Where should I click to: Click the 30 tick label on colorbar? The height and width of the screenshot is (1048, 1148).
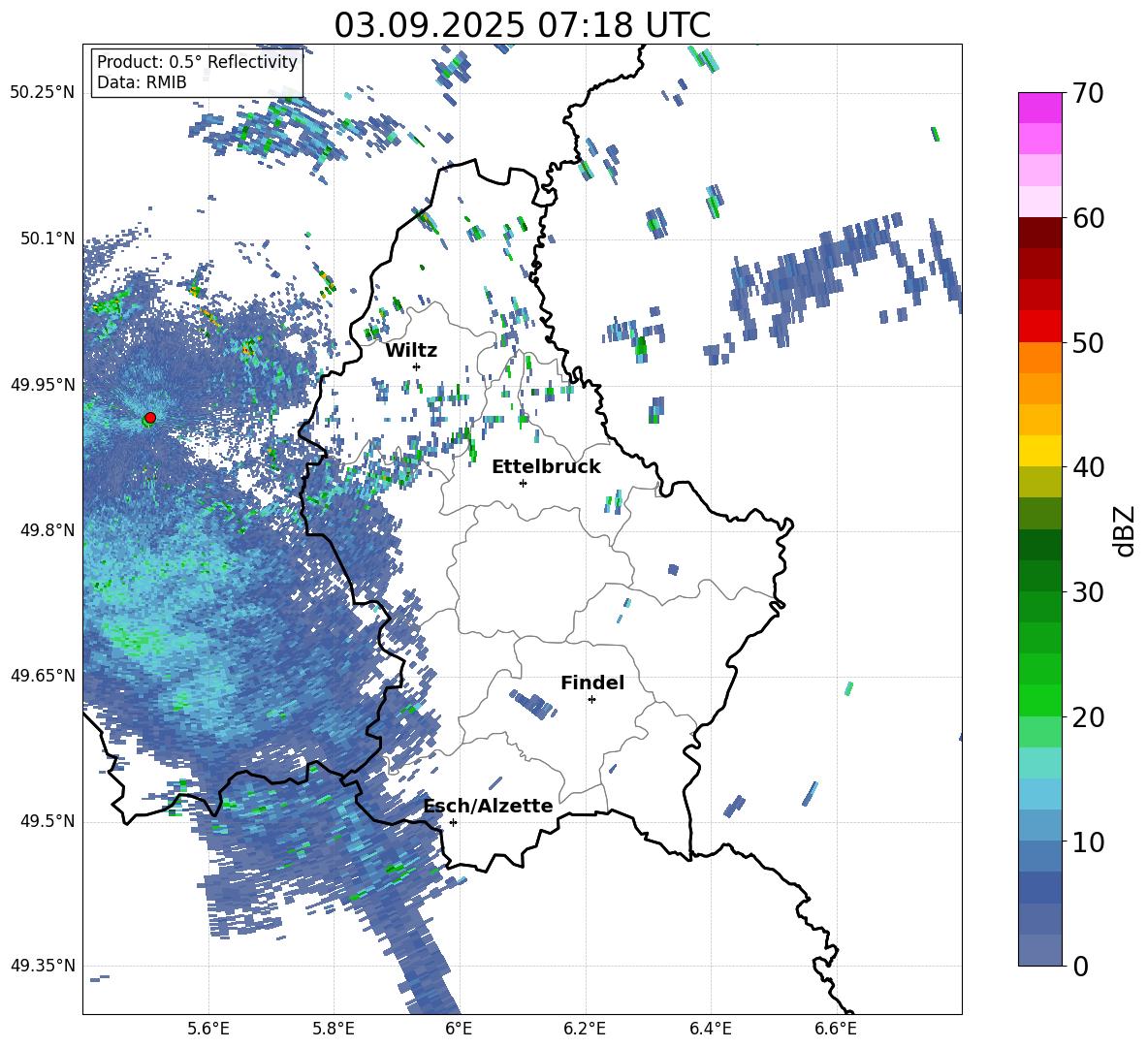point(1088,592)
